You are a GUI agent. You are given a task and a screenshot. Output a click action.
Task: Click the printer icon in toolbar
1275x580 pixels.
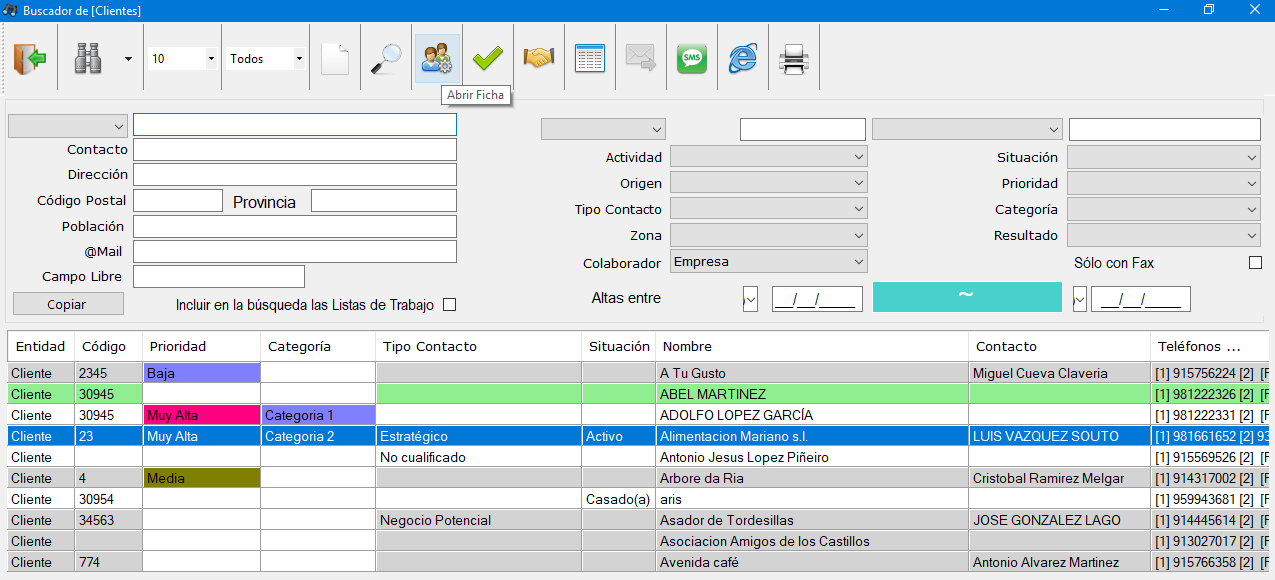pos(794,59)
